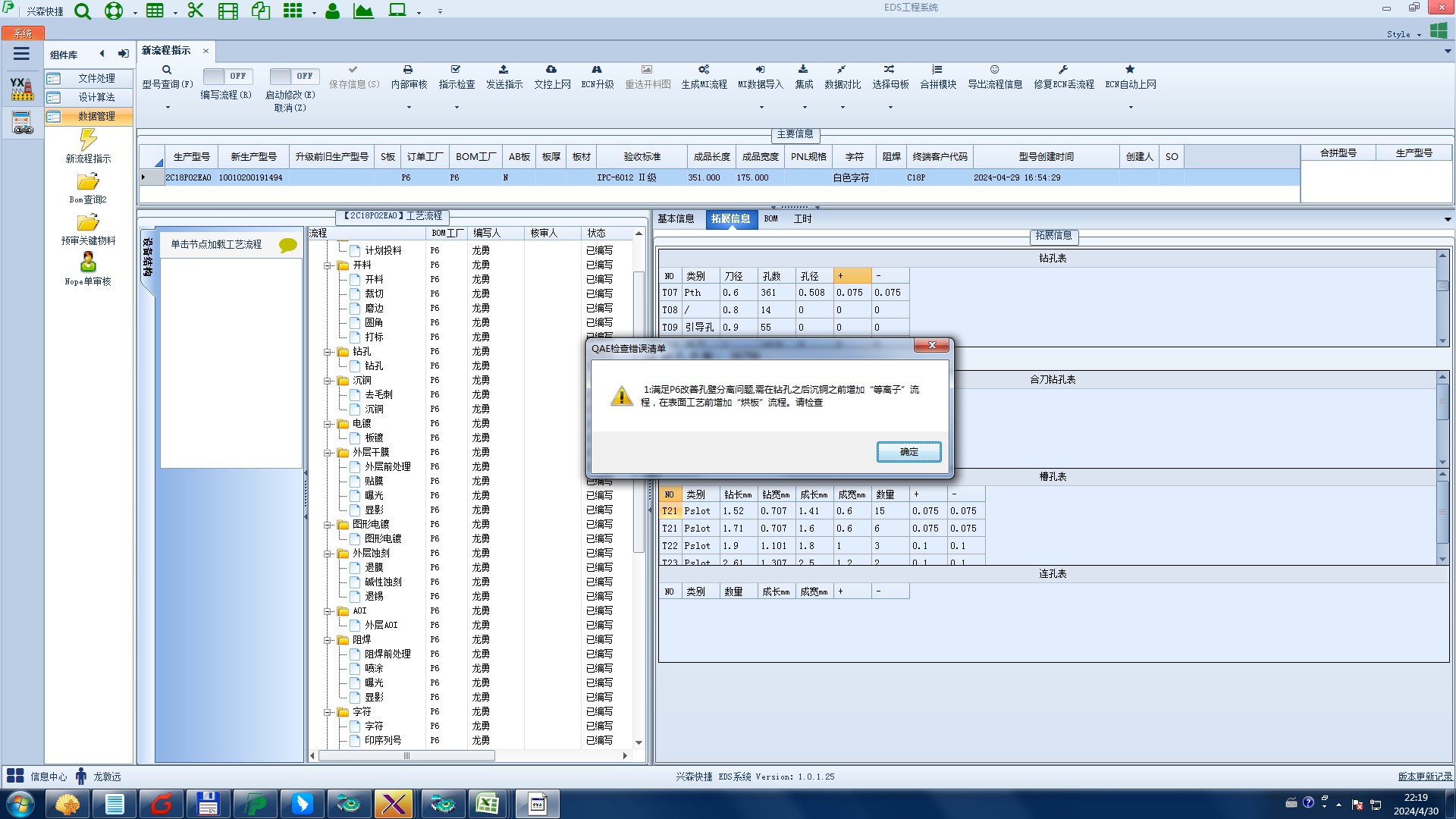Click 合拼模块 list button
The height and width of the screenshot is (819, 1456).
coord(938,77)
